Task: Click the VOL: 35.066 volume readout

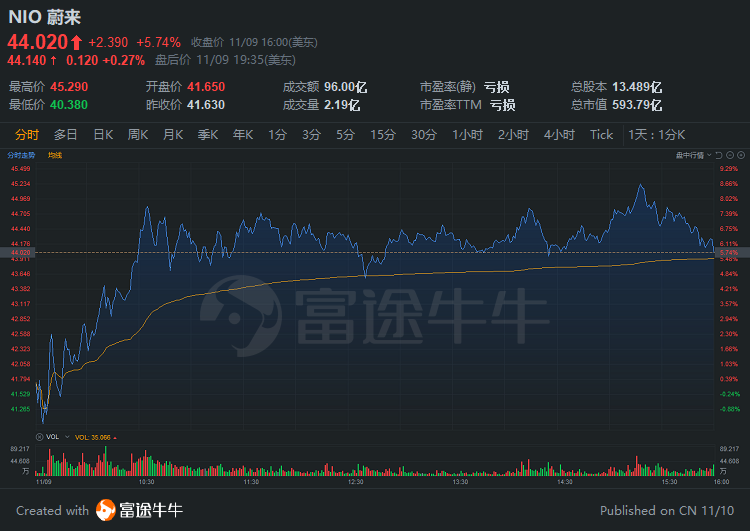Action: (93, 438)
